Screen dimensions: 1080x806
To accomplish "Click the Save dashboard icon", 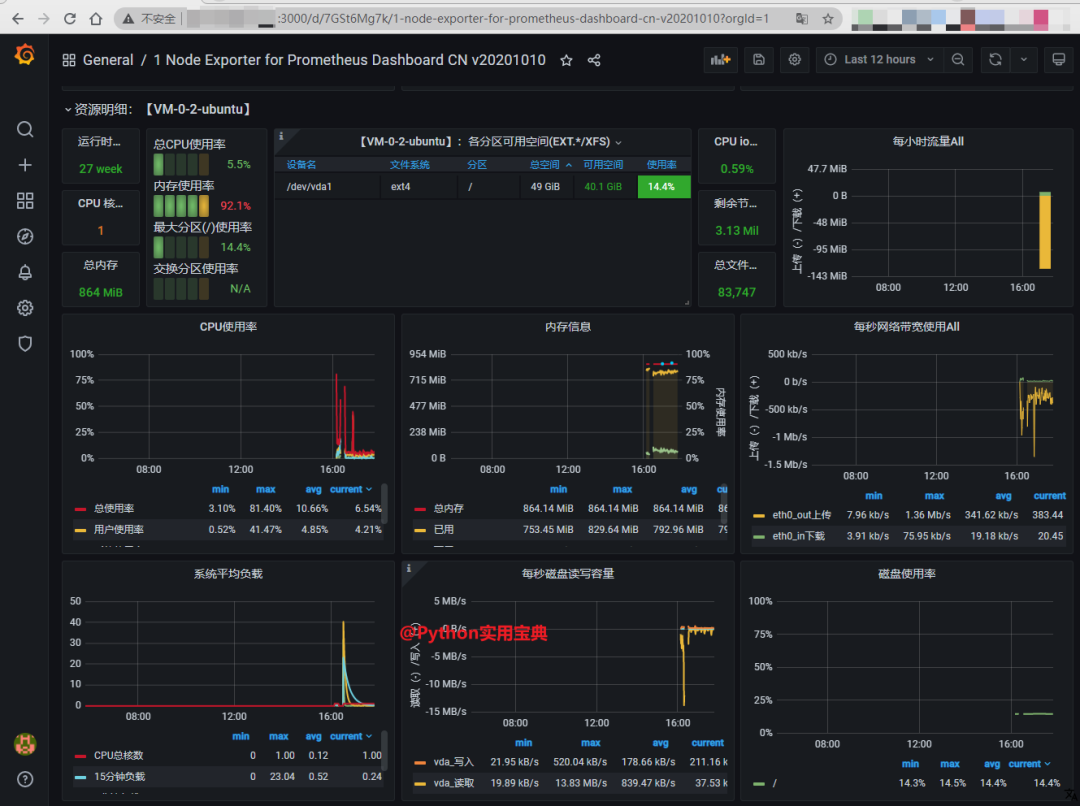I will (758, 60).
